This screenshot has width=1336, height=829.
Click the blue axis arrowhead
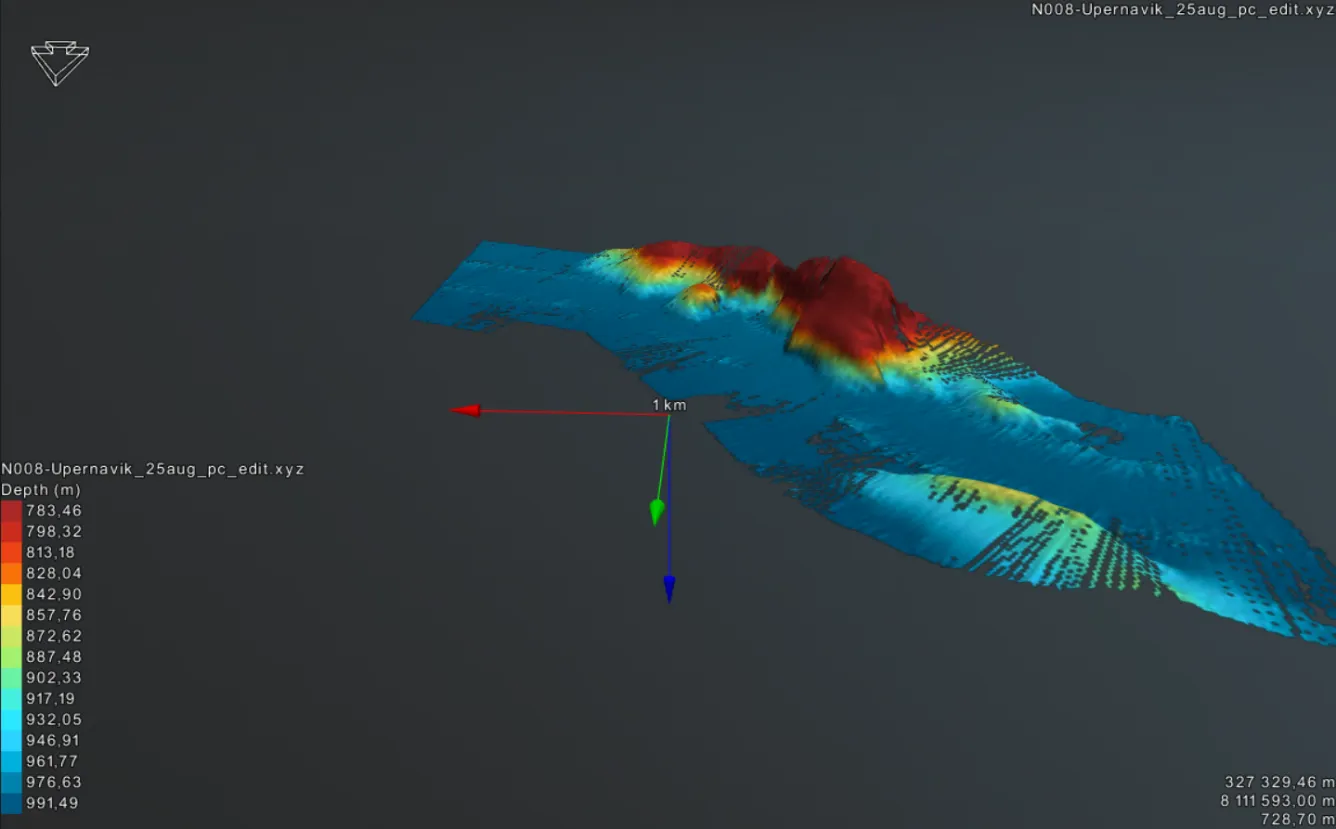click(669, 589)
